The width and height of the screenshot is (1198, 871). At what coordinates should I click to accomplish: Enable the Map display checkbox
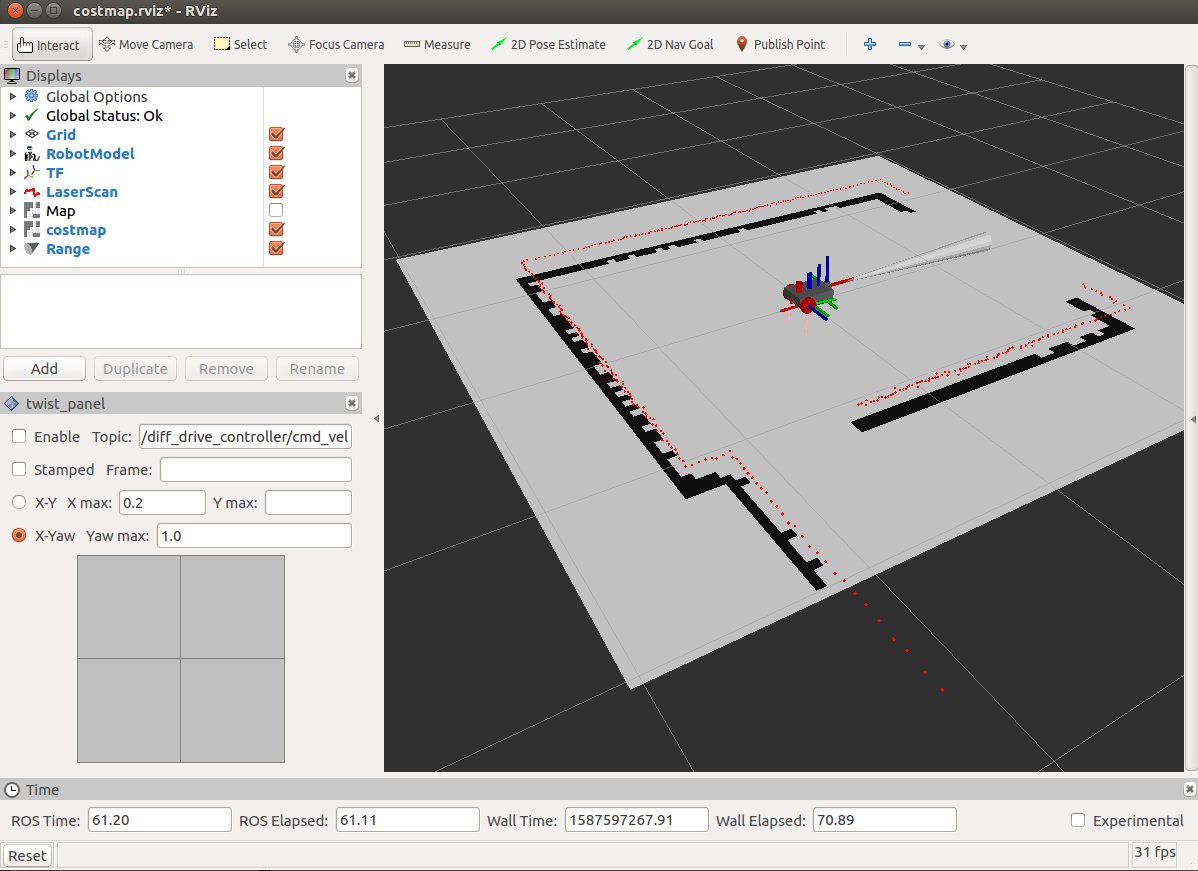pyautogui.click(x=277, y=210)
